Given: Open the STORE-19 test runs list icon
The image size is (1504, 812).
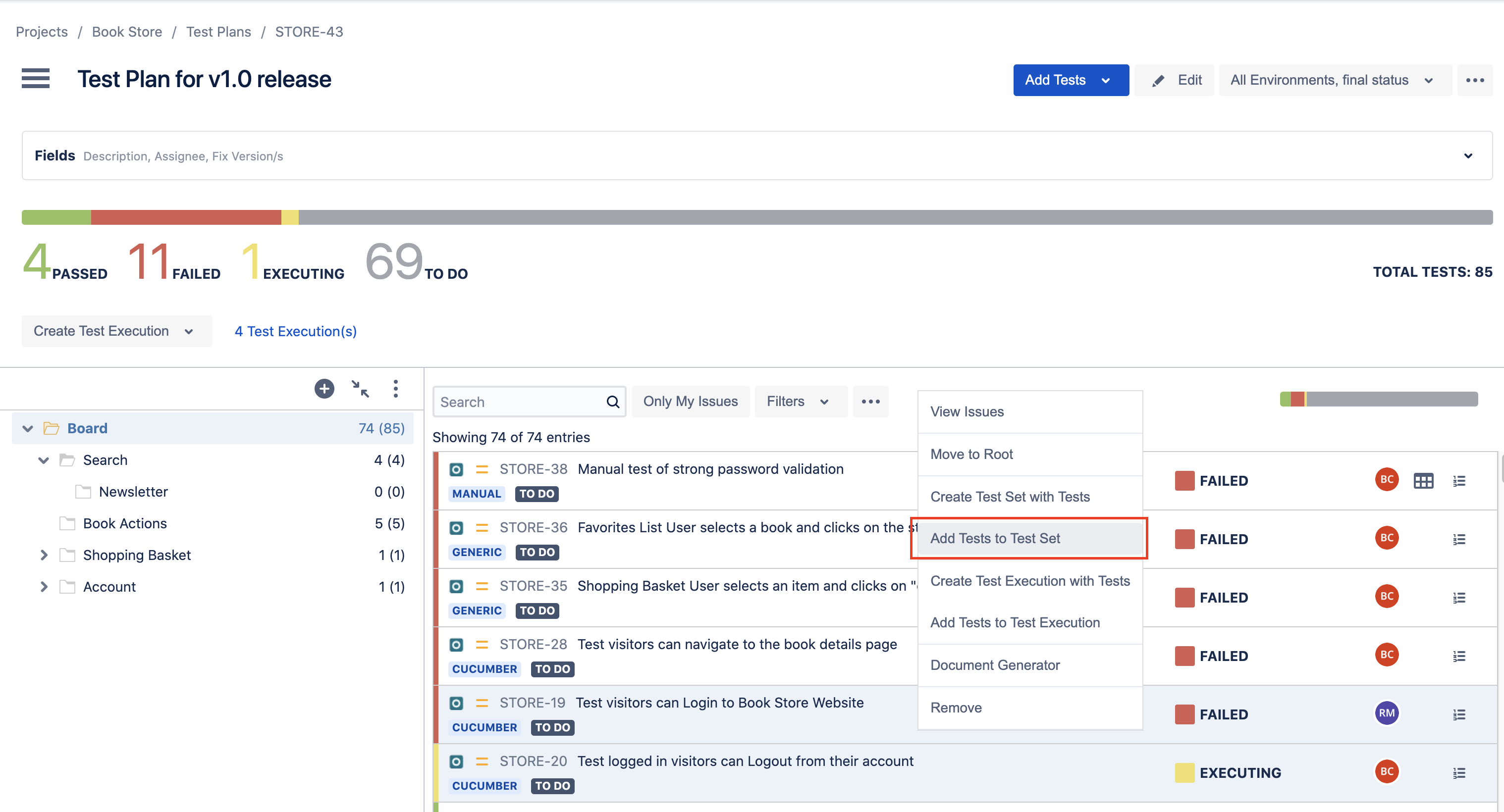Looking at the screenshot, I should pos(1459,714).
